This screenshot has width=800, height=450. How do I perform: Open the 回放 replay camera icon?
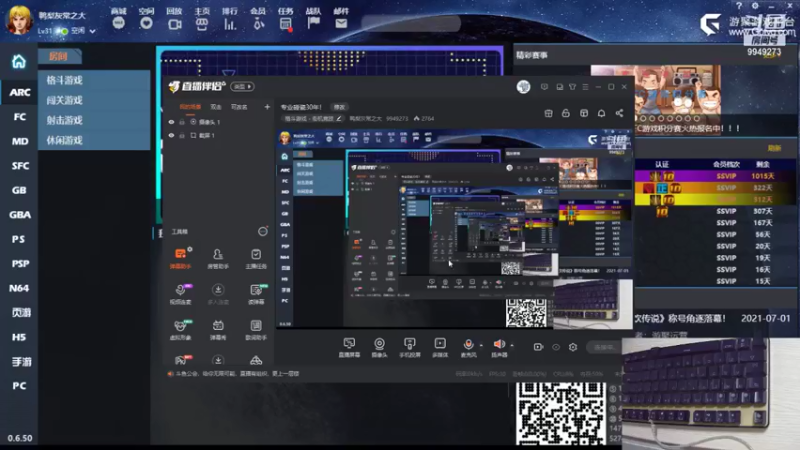(x=174, y=23)
